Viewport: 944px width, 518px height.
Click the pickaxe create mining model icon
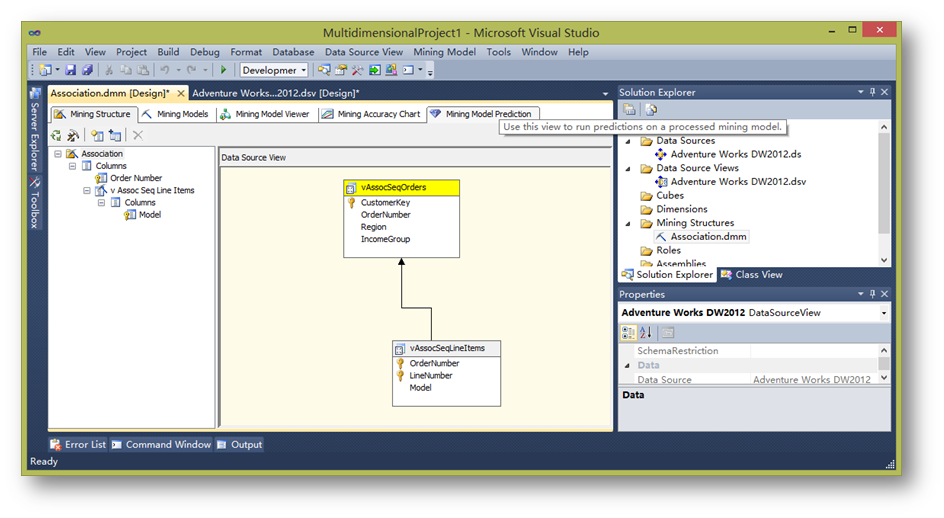click(73, 135)
